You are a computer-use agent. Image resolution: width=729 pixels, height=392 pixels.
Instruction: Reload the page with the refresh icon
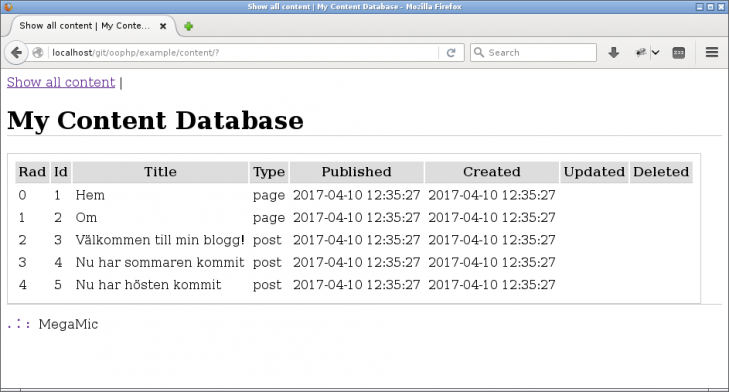click(x=451, y=53)
